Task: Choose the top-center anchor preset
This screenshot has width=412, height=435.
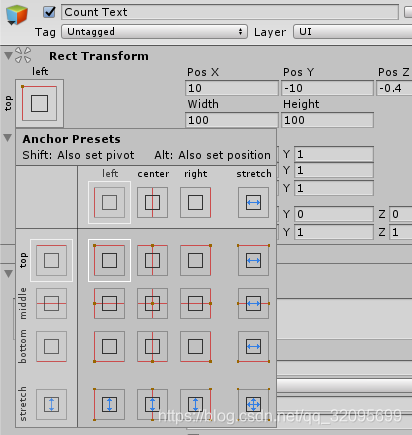Action: tap(152, 260)
